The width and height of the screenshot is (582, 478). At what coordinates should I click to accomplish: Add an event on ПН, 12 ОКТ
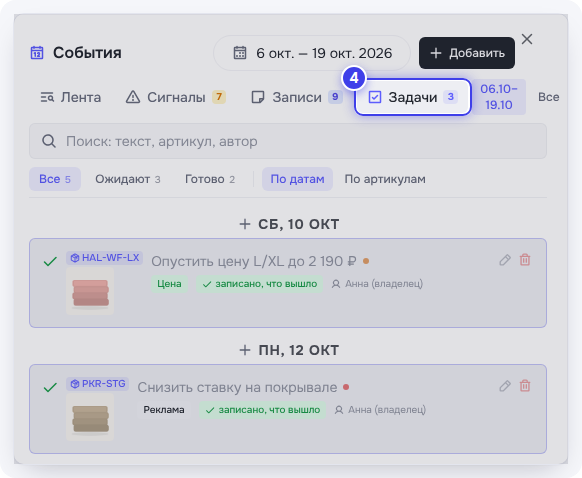[x=245, y=350]
